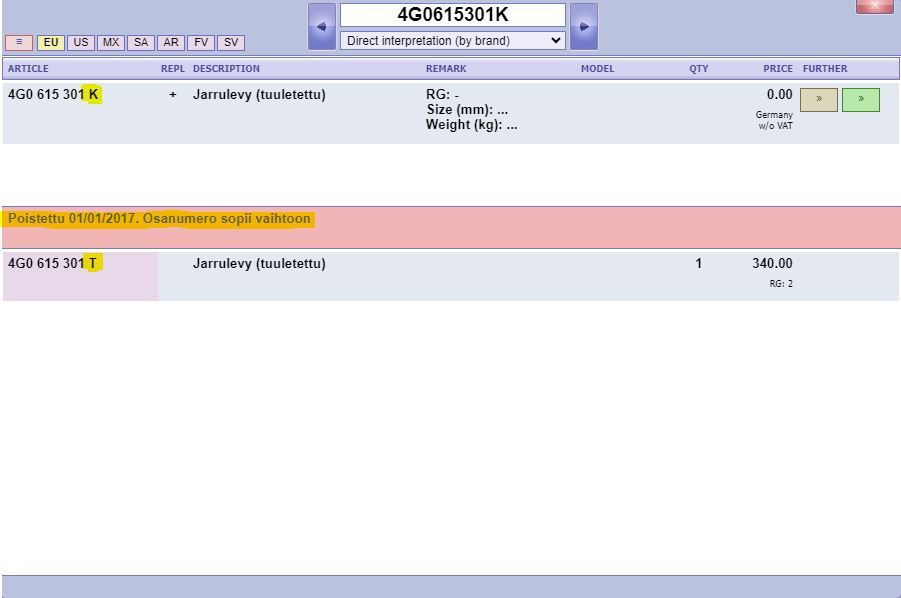Select the EU region toggle
901x598 pixels.
(50, 43)
